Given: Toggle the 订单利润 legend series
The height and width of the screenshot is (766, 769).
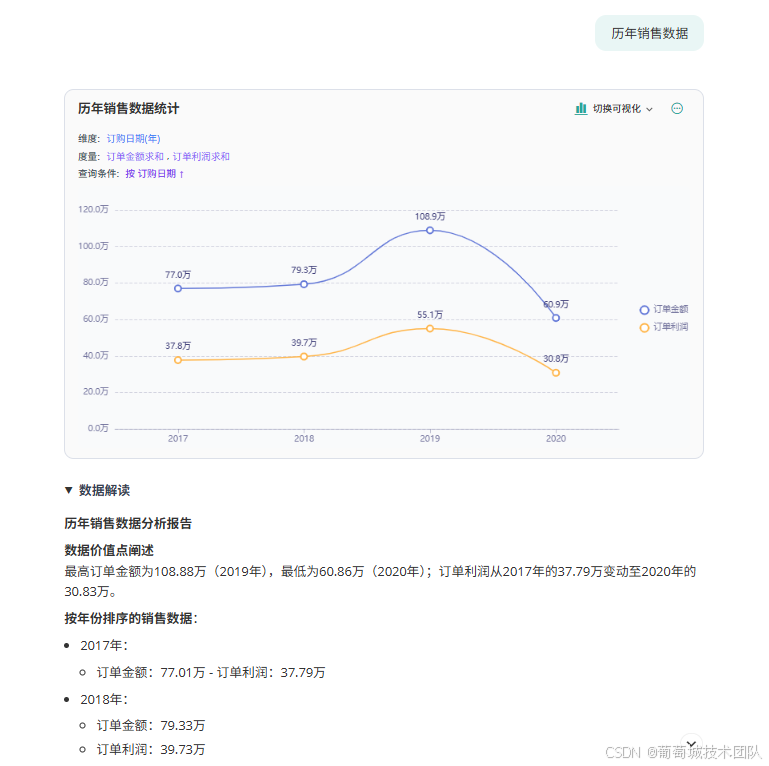Looking at the screenshot, I should [x=664, y=327].
